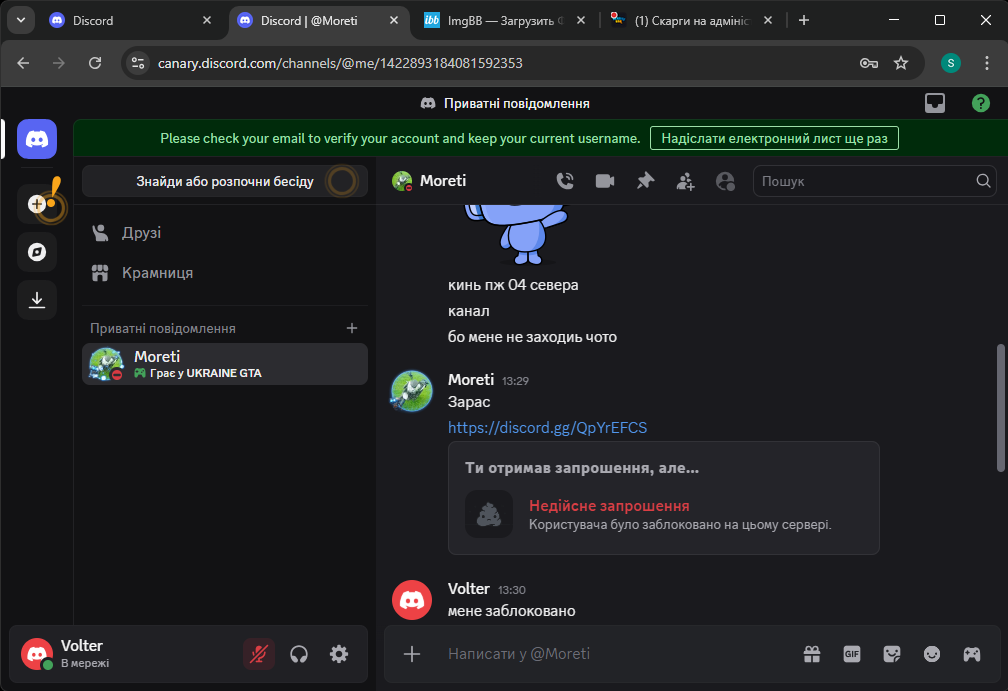Reload the page
This screenshot has height=691, width=1008.
(95, 63)
